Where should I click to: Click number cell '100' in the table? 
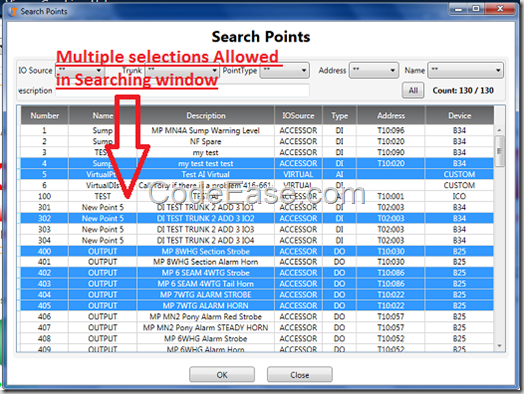point(44,196)
